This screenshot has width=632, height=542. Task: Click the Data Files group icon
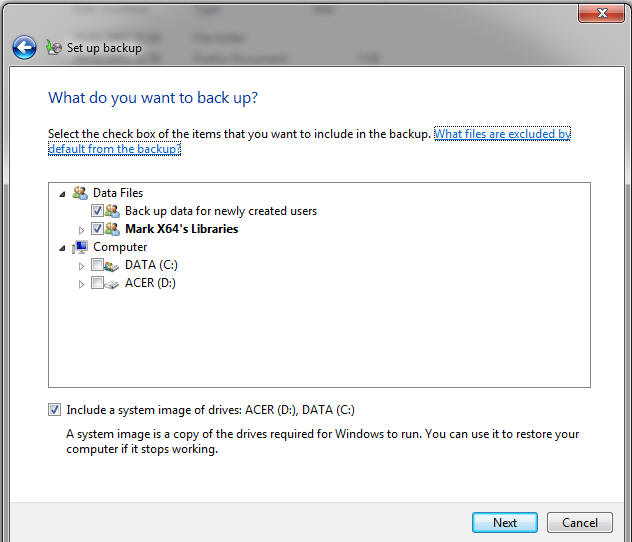coord(80,193)
